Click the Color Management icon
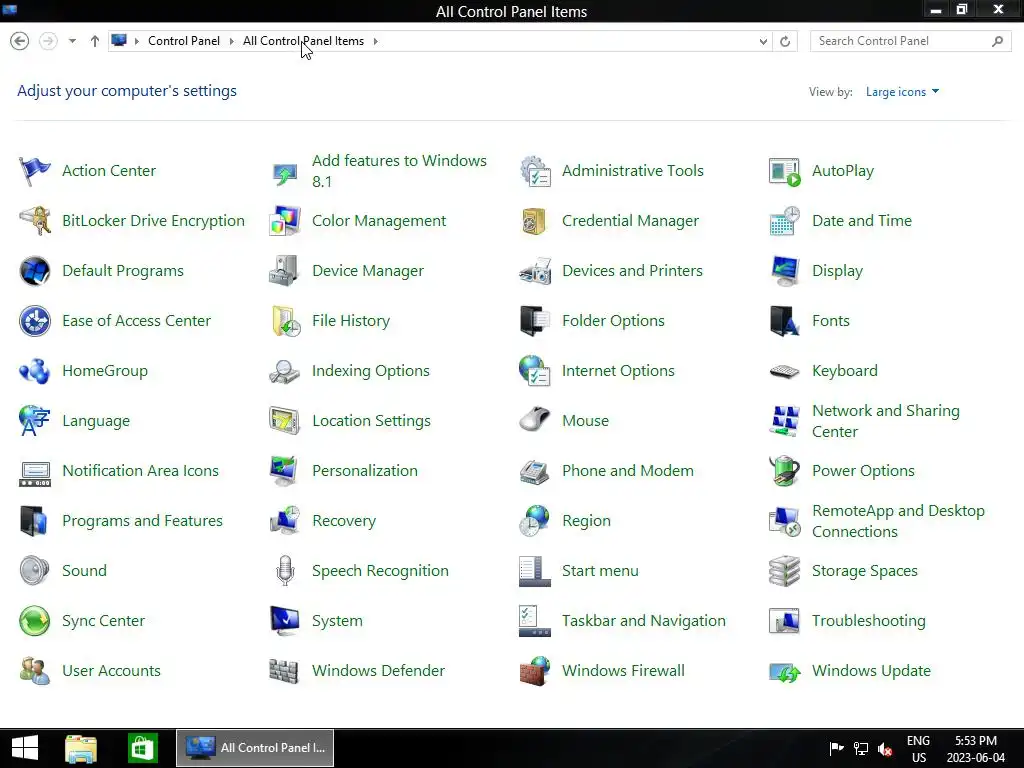 (x=285, y=221)
